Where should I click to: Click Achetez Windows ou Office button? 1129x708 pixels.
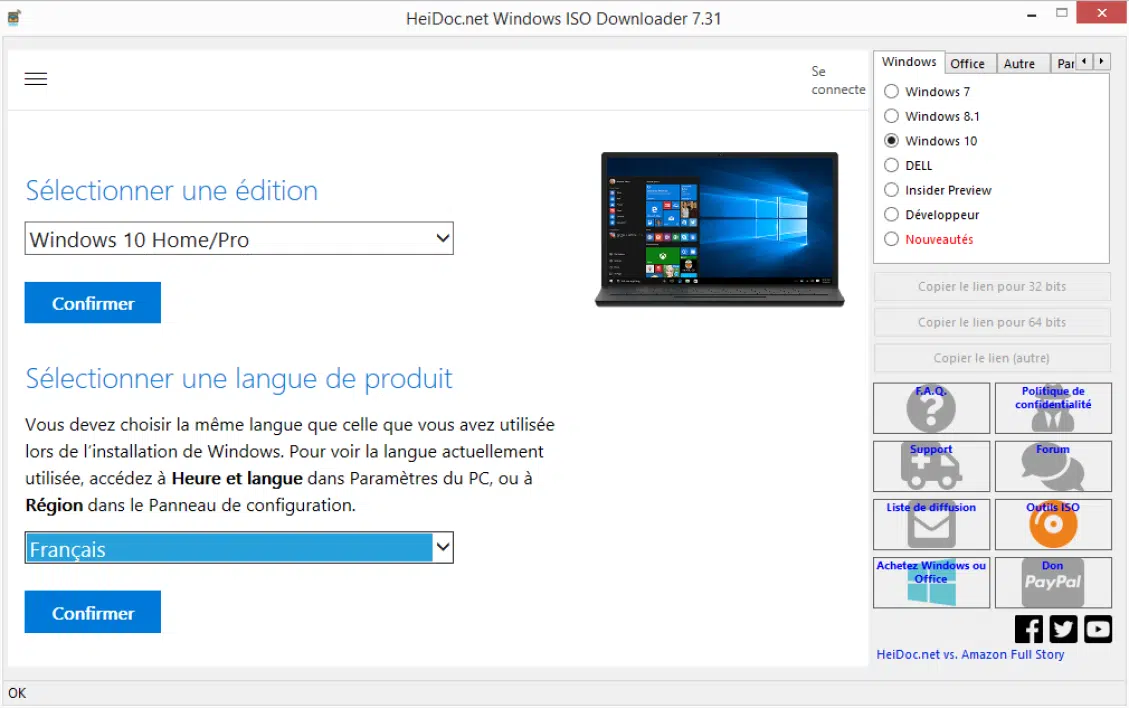pos(931,583)
